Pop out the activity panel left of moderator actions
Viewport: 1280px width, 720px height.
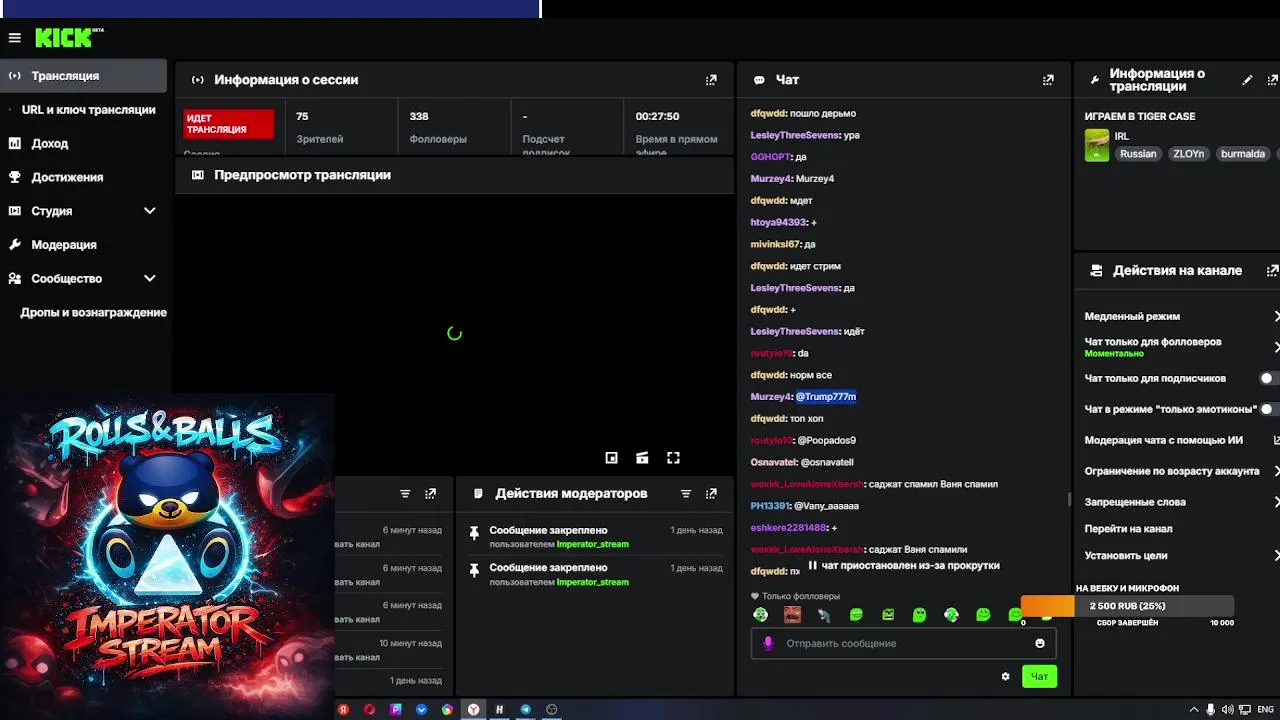[430, 494]
